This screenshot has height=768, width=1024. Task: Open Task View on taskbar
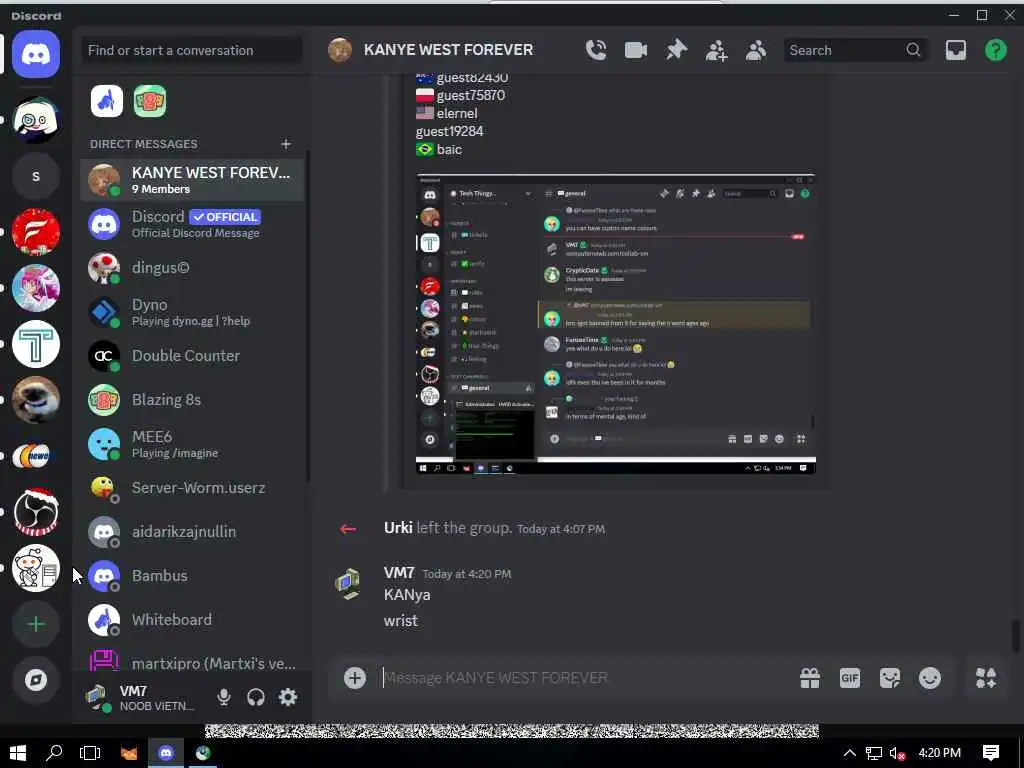pyautogui.click(x=89, y=753)
